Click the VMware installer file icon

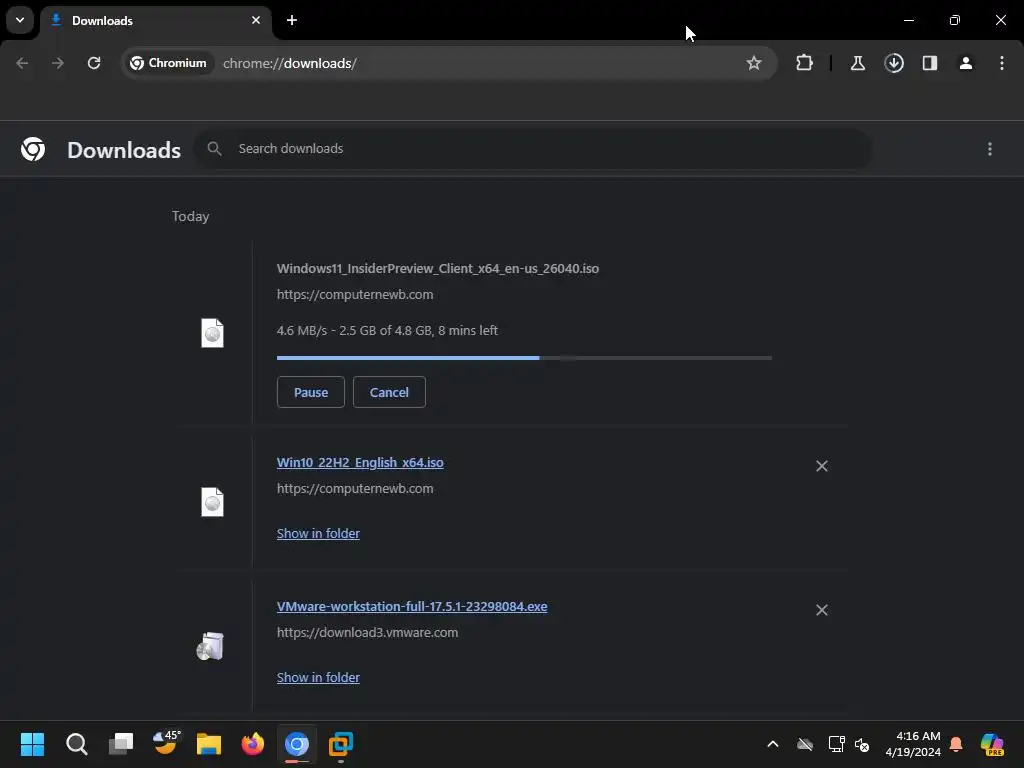(x=210, y=646)
